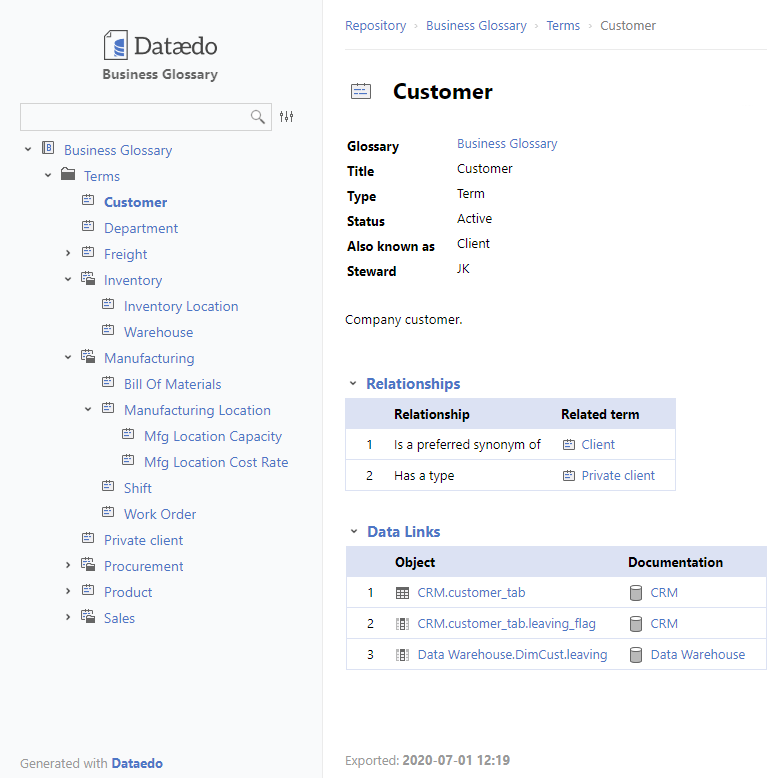Open the search filter settings icon
The width and height of the screenshot is (767, 778).
point(287,117)
